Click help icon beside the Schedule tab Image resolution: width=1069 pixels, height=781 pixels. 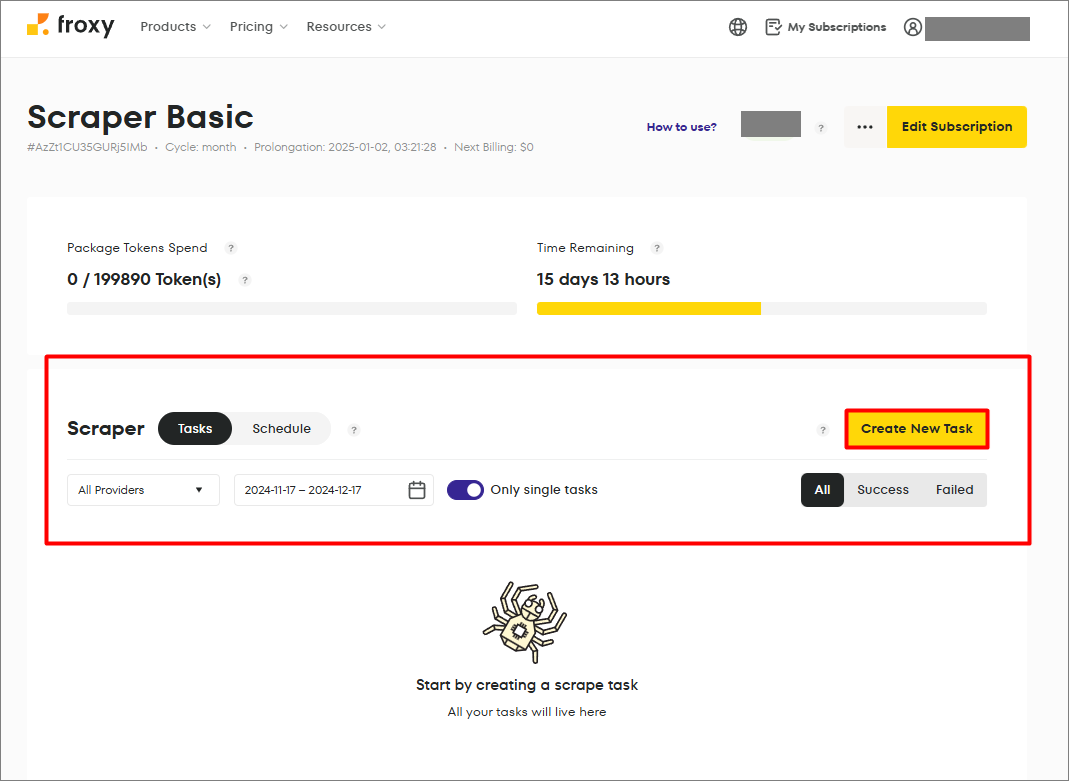(353, 429)
